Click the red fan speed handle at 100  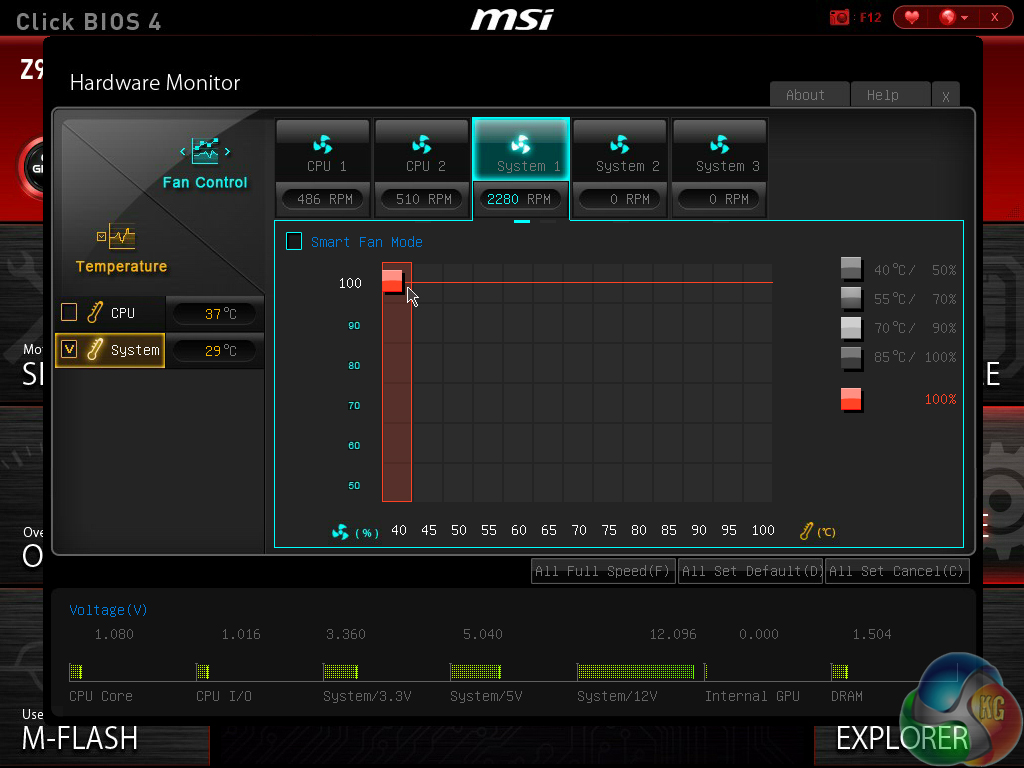pos(392,281)
